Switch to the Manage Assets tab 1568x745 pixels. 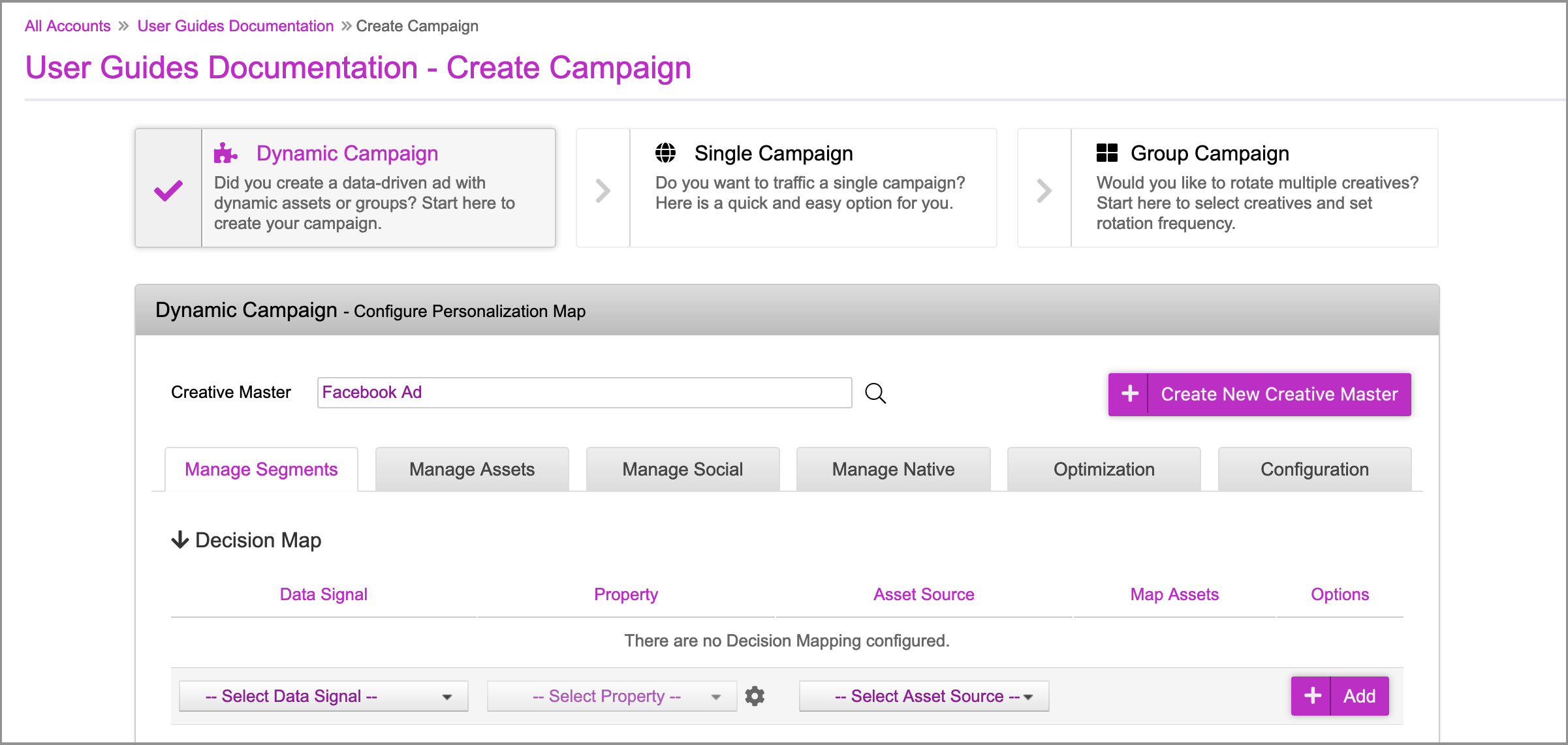(x=471, y=469)
